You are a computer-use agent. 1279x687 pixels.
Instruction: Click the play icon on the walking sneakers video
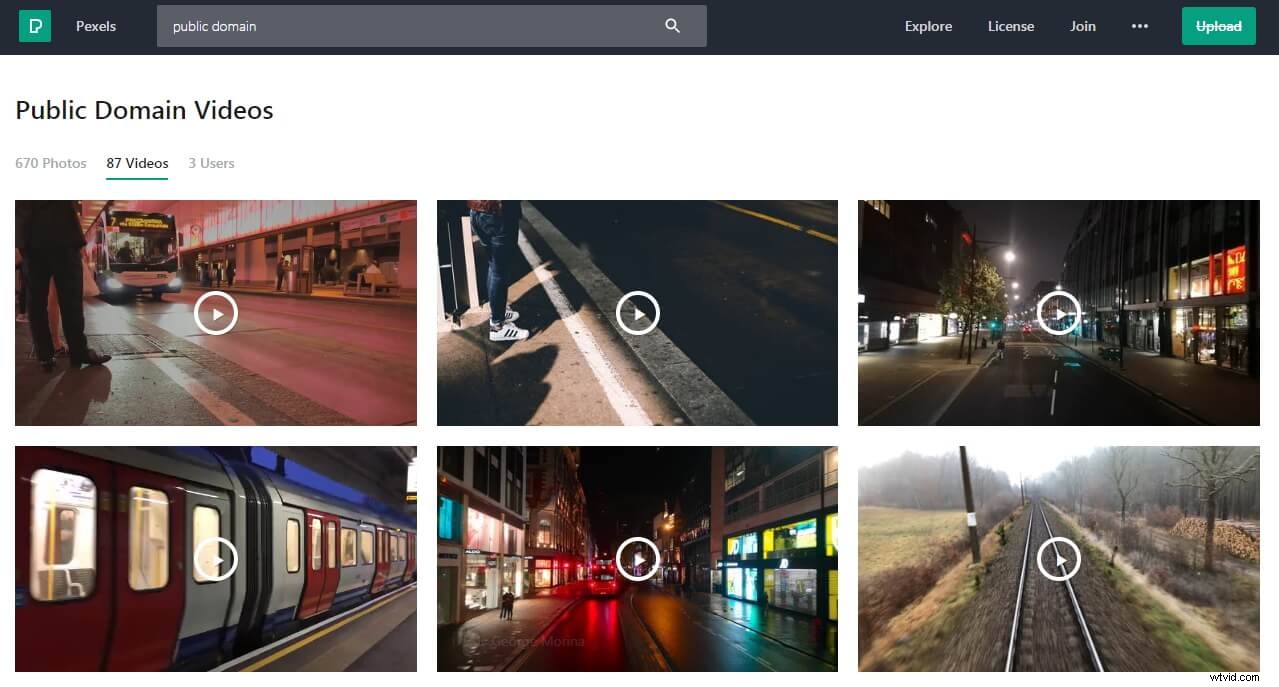(637, 313)
